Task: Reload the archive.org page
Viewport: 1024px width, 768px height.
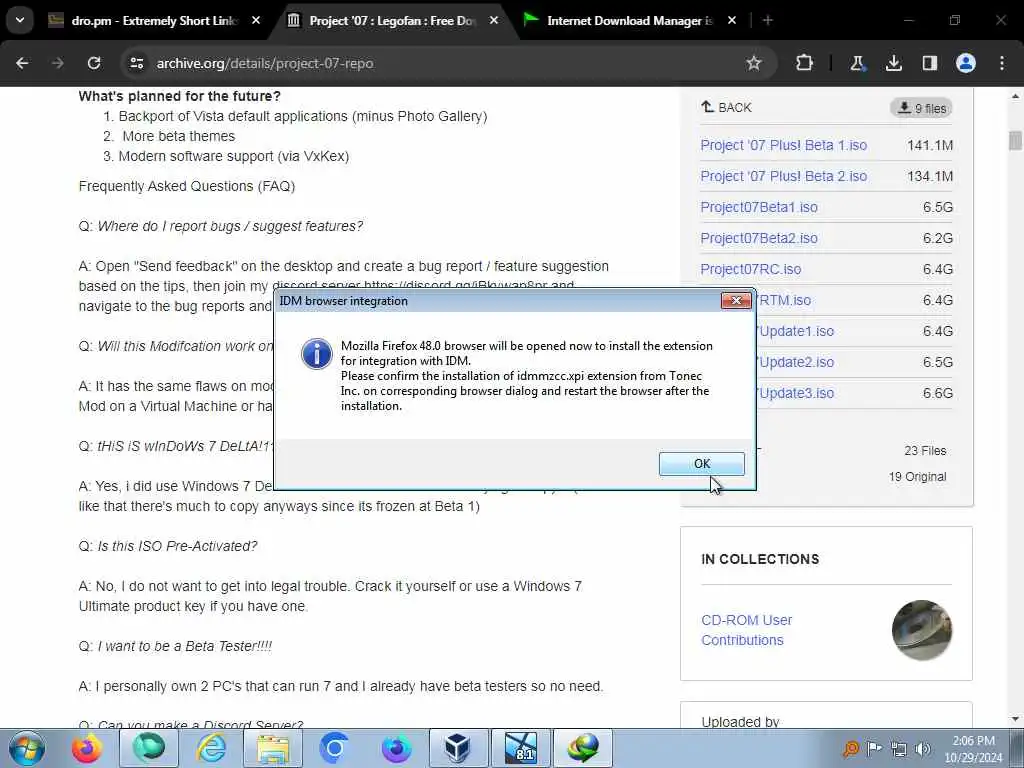Action: coord(94,63)
